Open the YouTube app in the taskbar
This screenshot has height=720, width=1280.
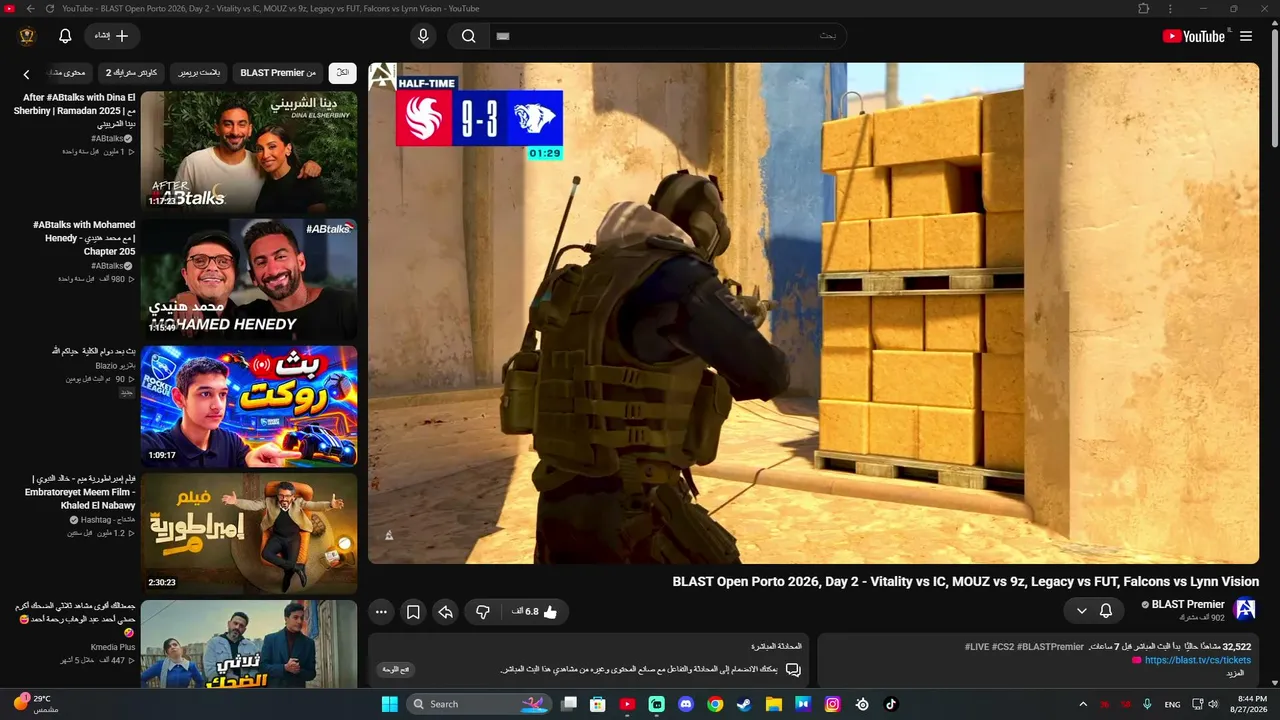coord(627,704)
